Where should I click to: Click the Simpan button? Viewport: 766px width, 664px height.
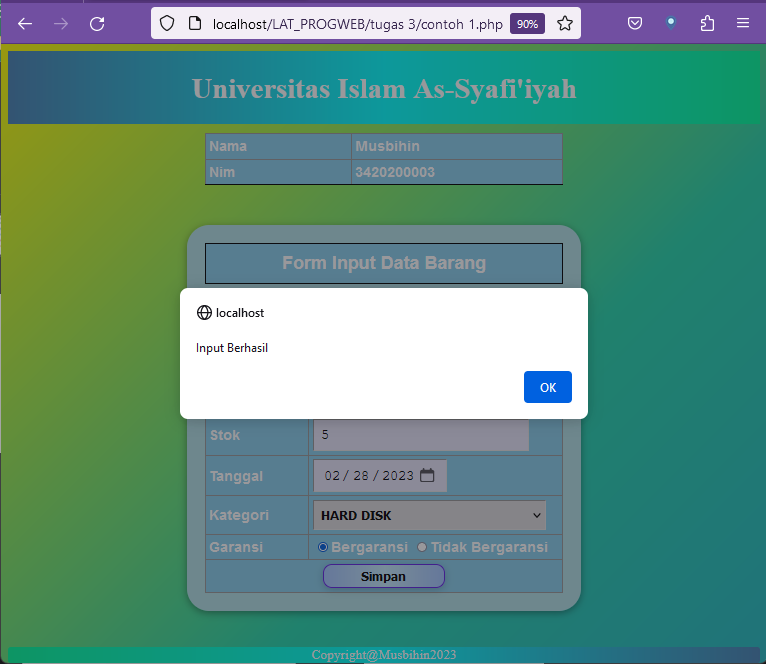(x=383, y=577)
